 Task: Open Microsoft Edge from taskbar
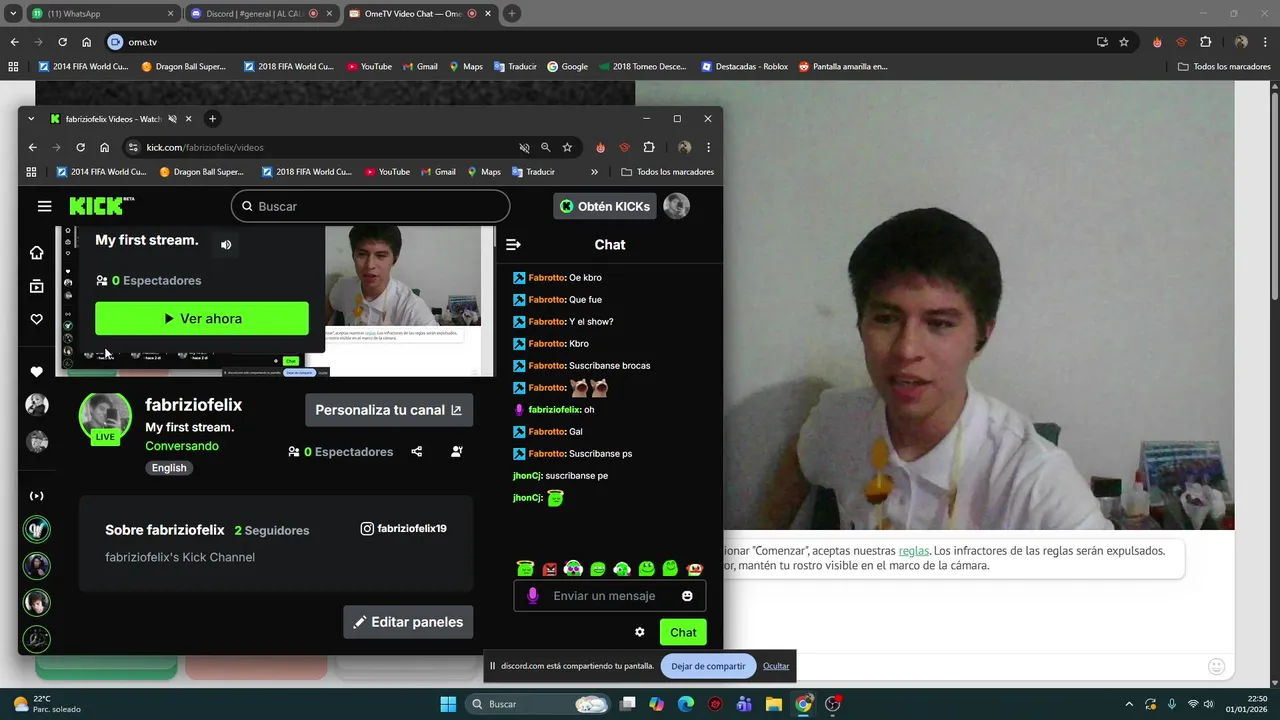[x=686, y=704]
